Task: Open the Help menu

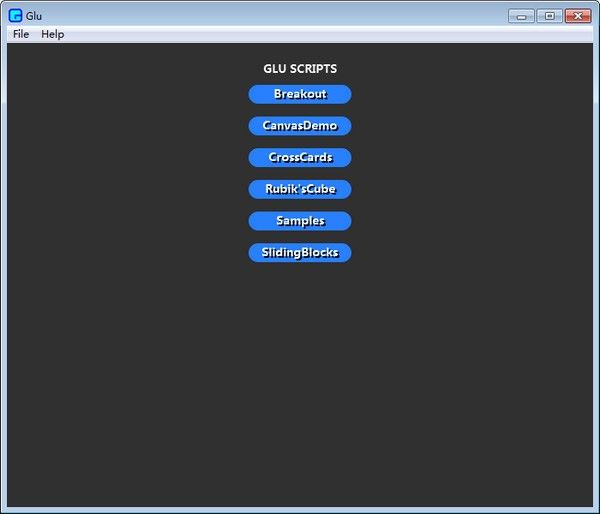Action: 52,34
